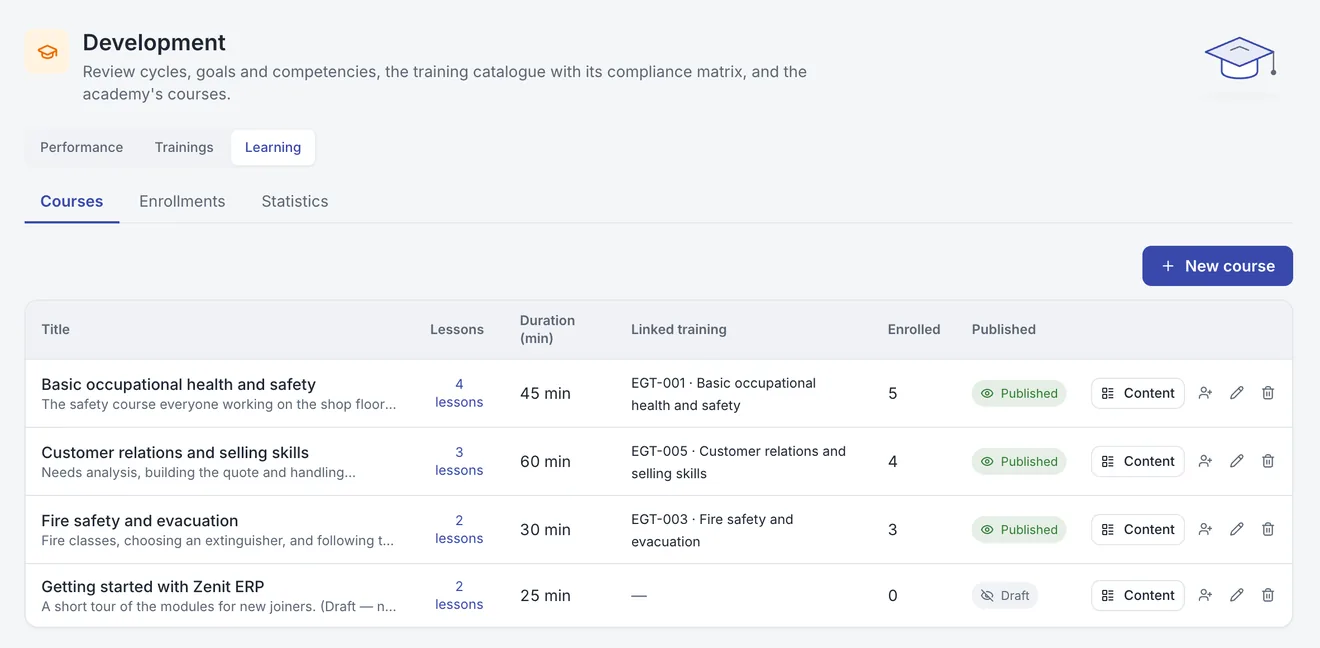Click the Duration (min) column header

[547, 329]
